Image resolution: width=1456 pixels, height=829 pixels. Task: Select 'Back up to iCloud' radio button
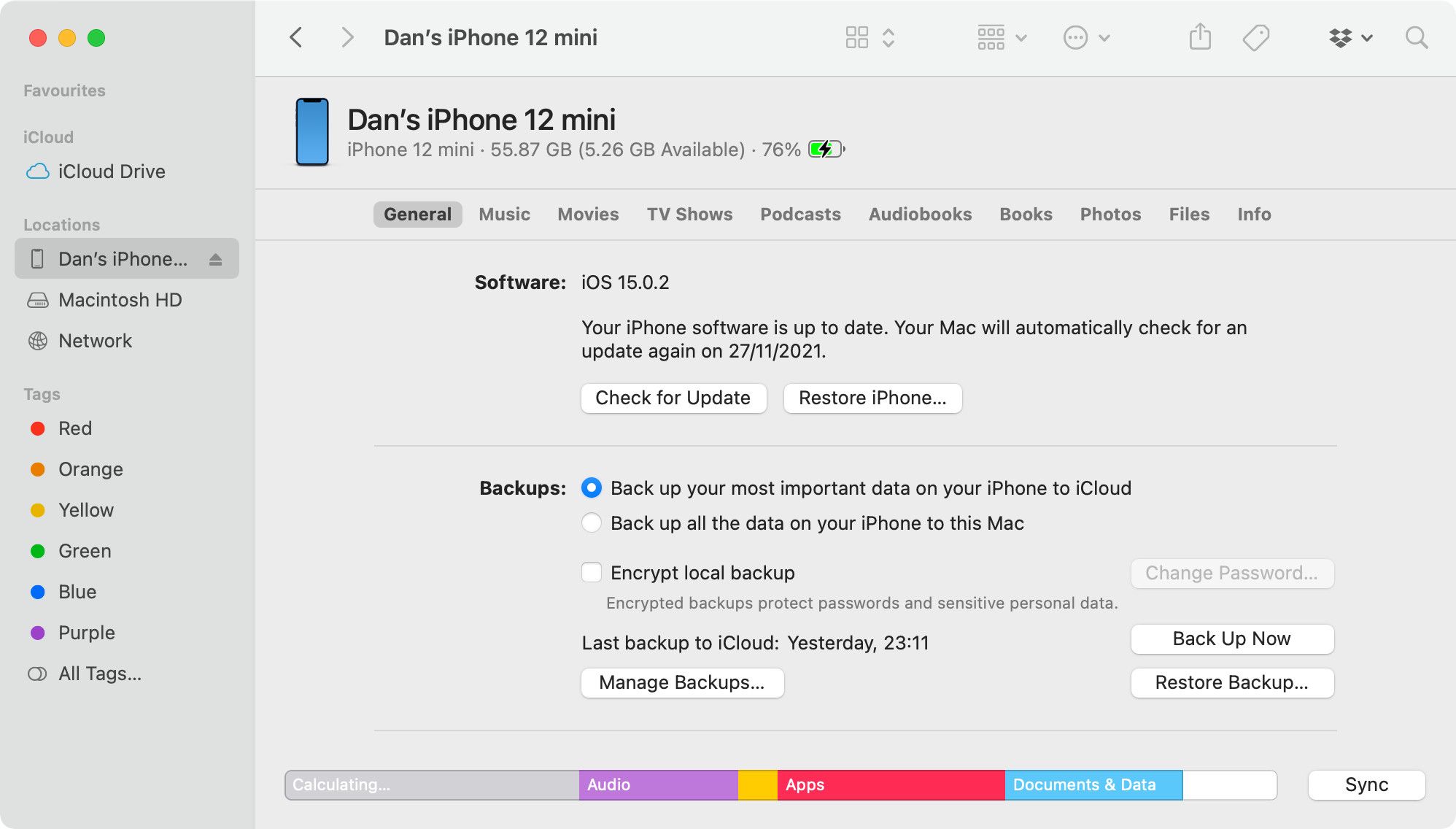592,487
